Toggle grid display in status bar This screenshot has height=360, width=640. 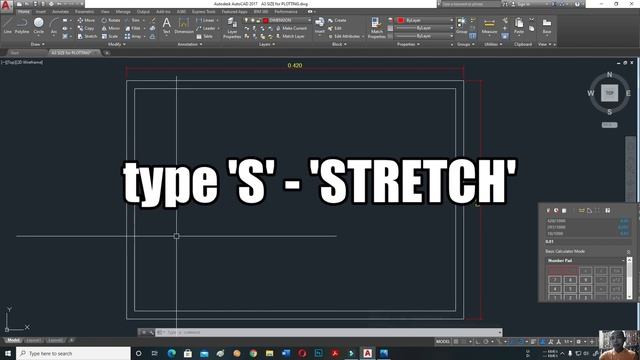click(456, 342)
